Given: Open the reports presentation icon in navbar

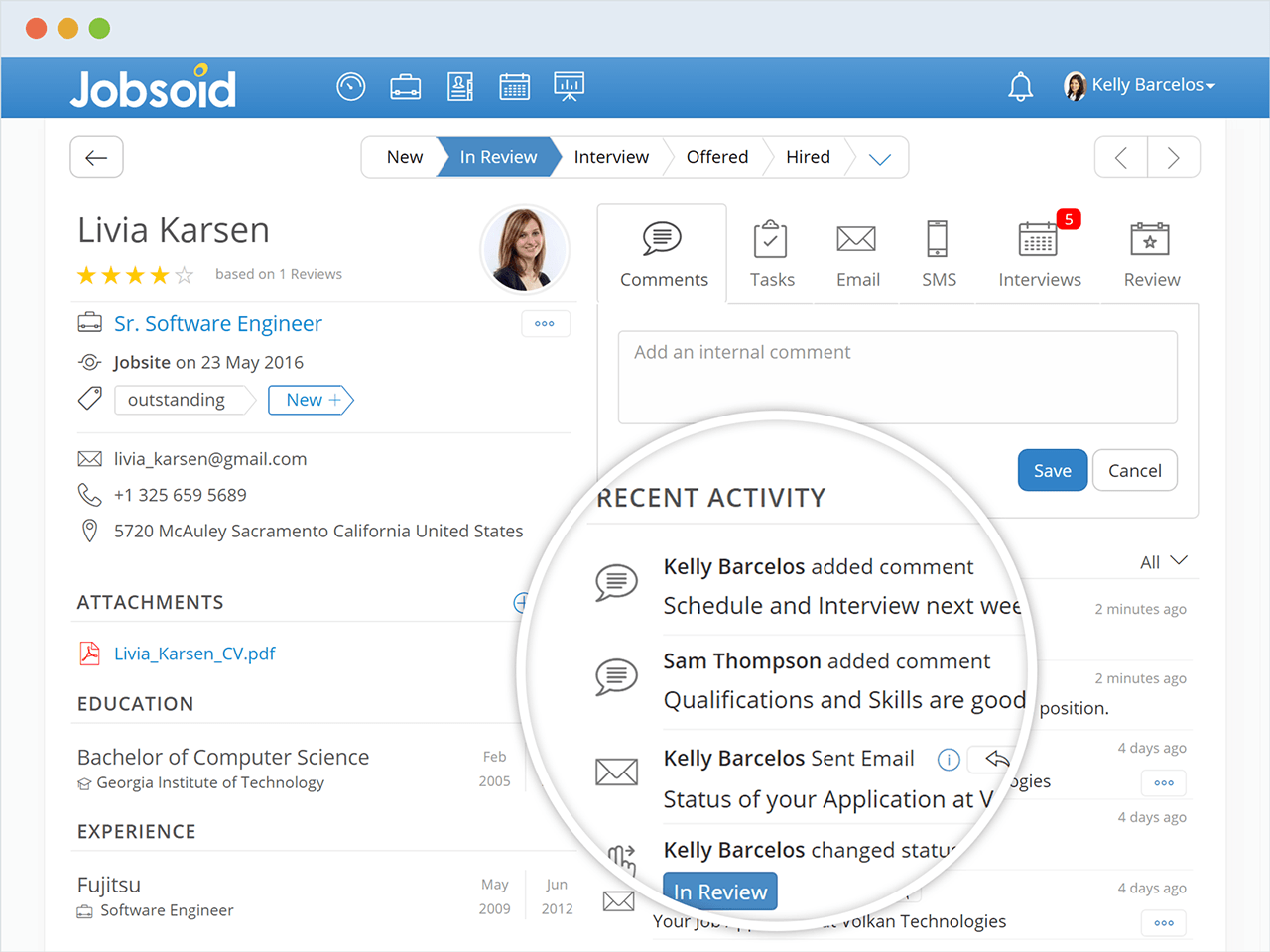Looking at the screenshot, I should [x=570, y=87].
